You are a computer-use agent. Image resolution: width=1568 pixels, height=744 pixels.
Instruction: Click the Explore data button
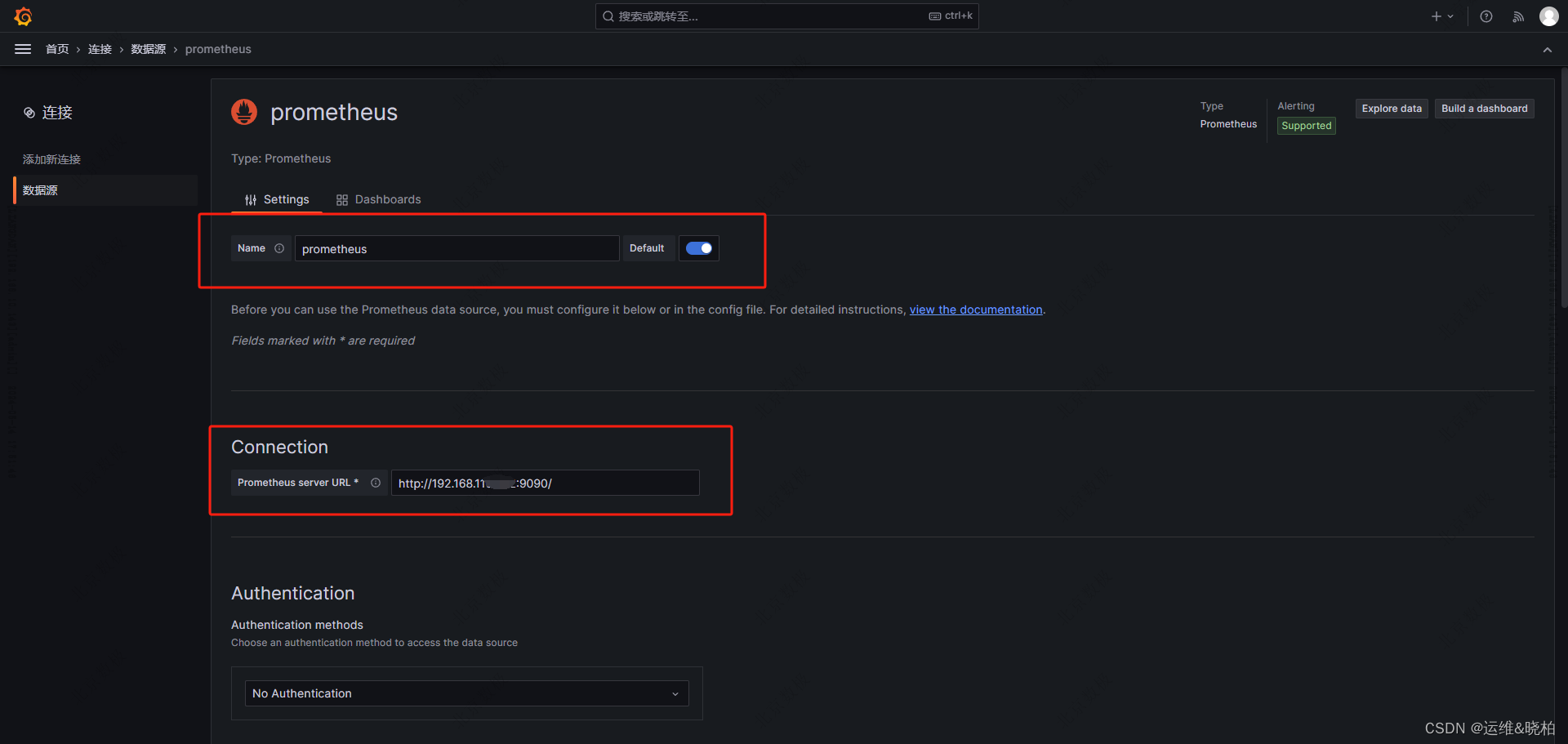coord(1392,109)
